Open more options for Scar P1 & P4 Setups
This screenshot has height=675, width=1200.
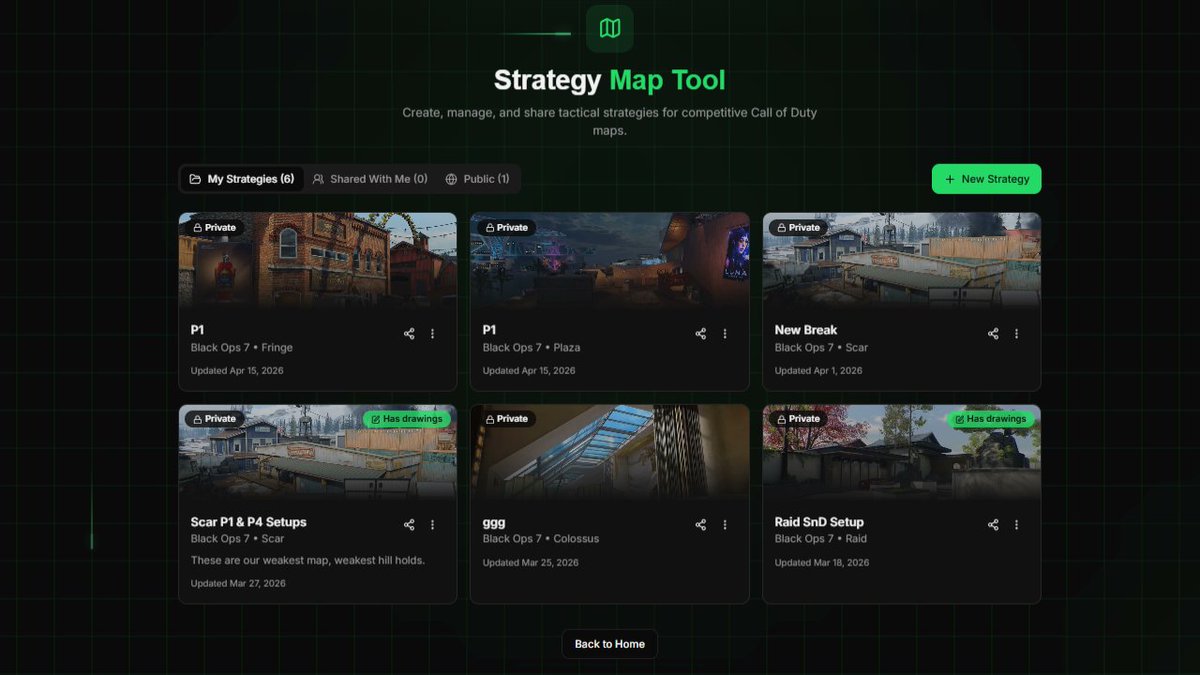pos(433,524)
